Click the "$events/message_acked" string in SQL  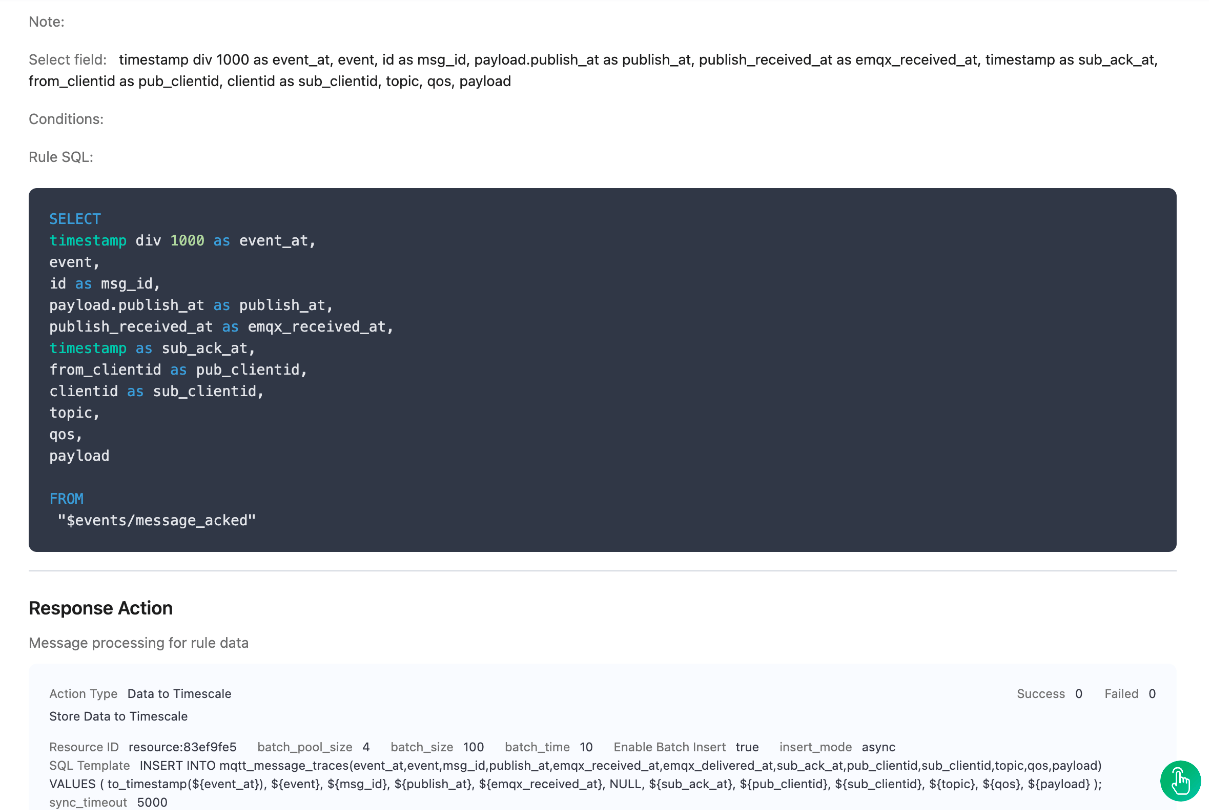[157, 520]
